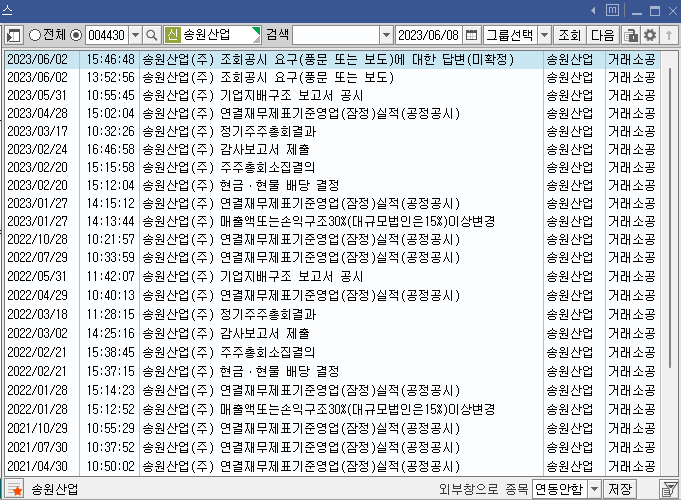Viewport: 681px width, 500px height.
Task: Click the favorites star list icon
Action: coord(14,489)
